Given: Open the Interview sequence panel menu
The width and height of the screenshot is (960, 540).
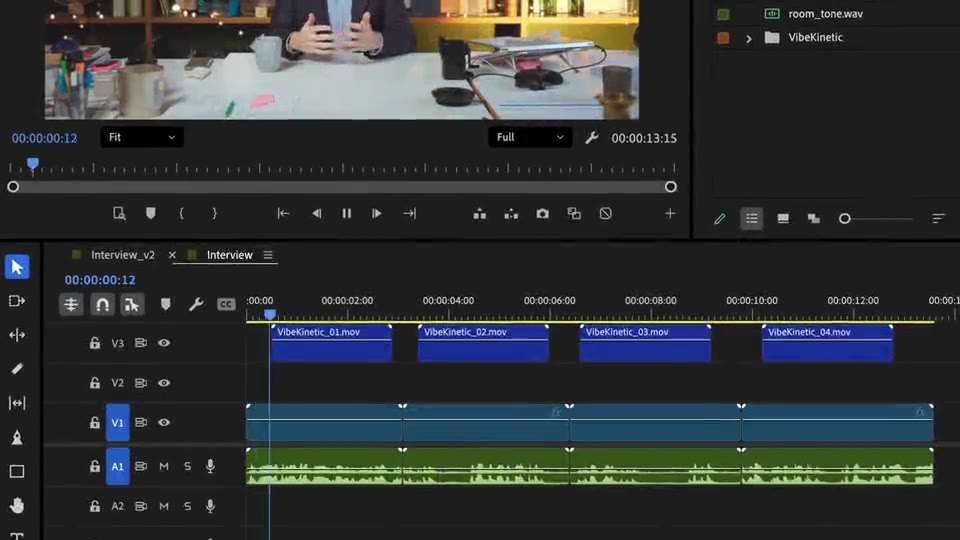Looking at the screenshot, I should 268,255.
